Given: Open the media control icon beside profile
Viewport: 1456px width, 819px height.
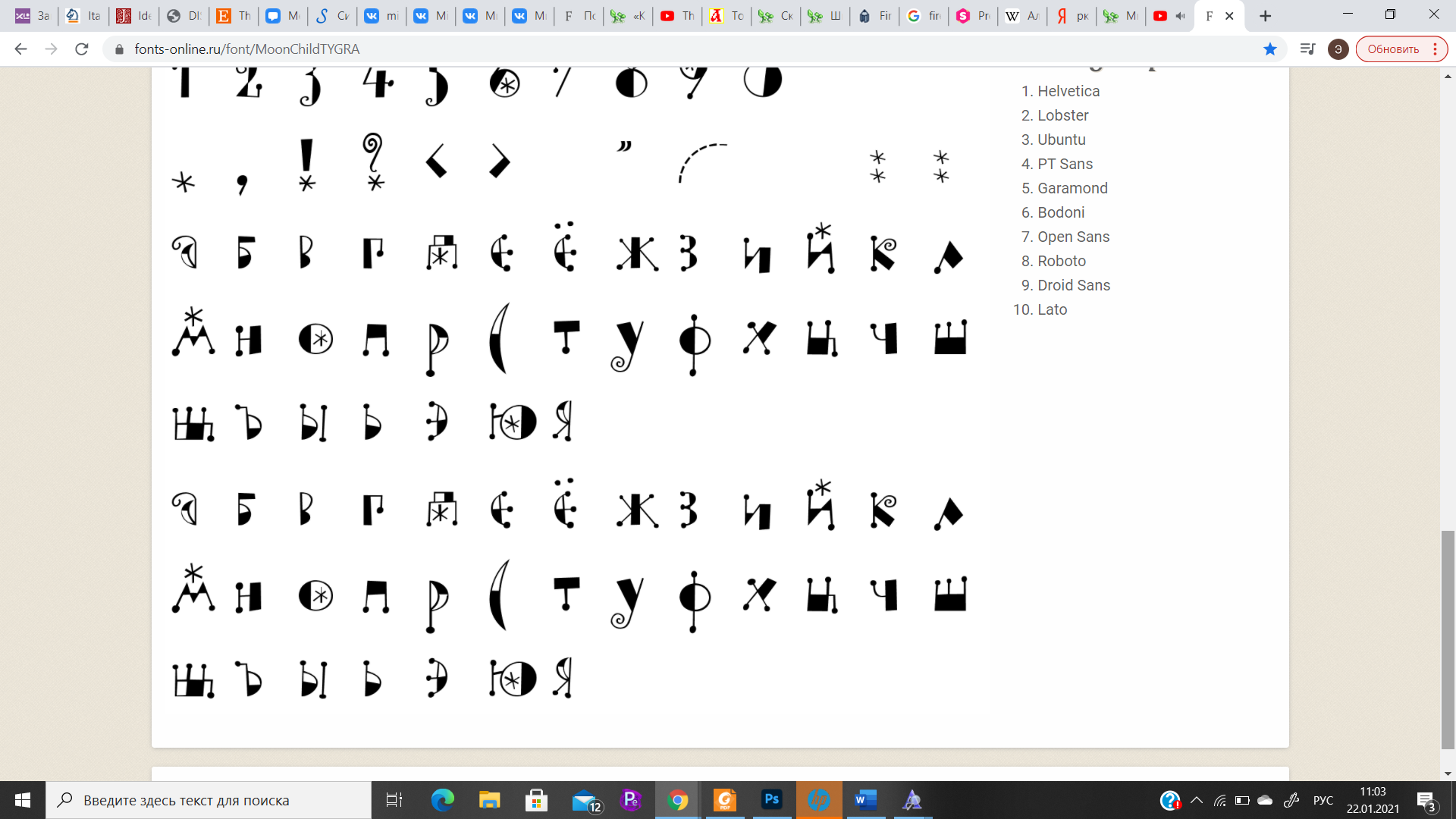Looking at the screenshot, I should 1307,49.
